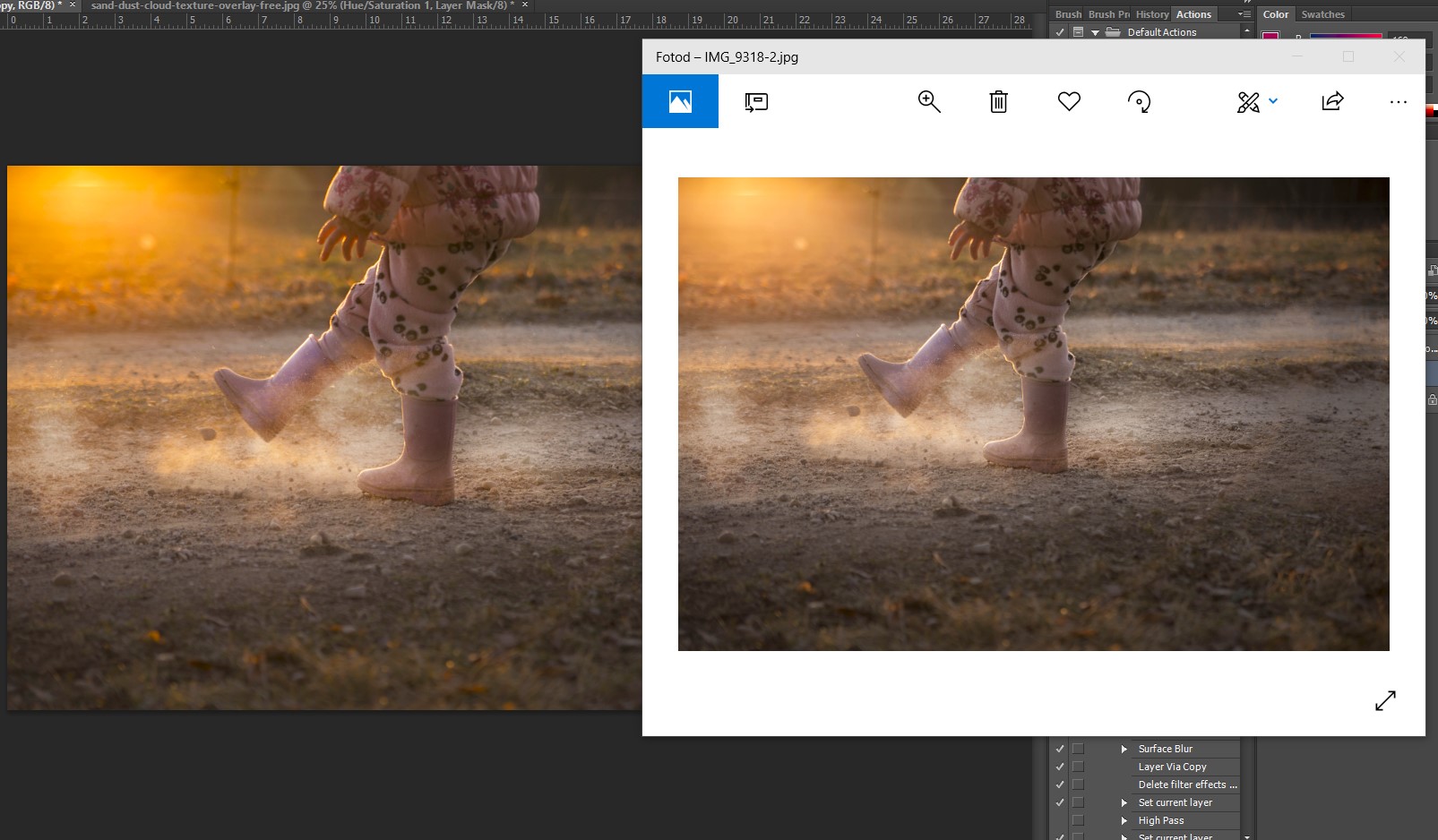This screenshot has width=1438, height=840.
Task: Open the three-dots more options menu
Action: [x=1398, y=101]
